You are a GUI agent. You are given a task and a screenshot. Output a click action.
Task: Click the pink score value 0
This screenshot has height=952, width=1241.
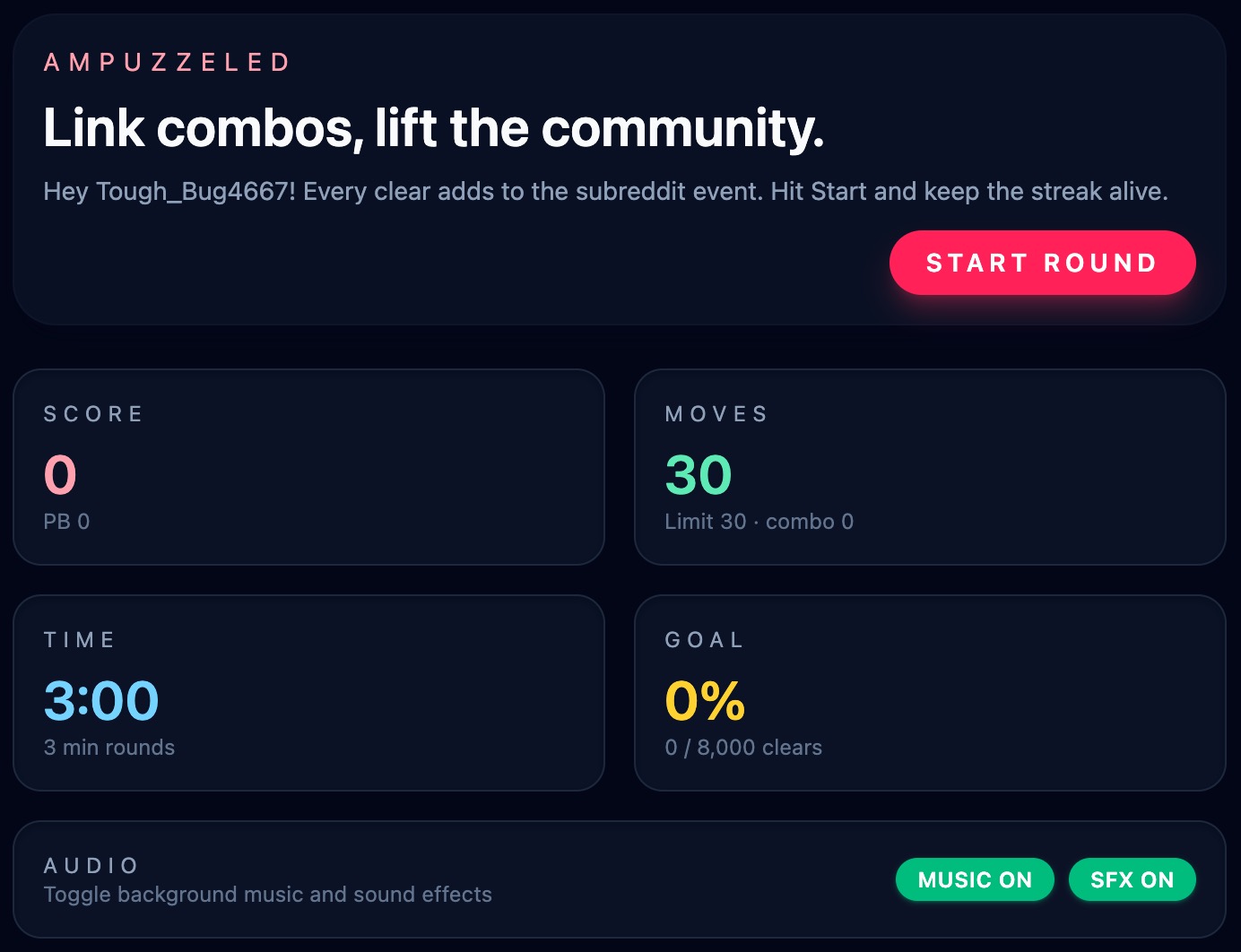click(60, 474)
